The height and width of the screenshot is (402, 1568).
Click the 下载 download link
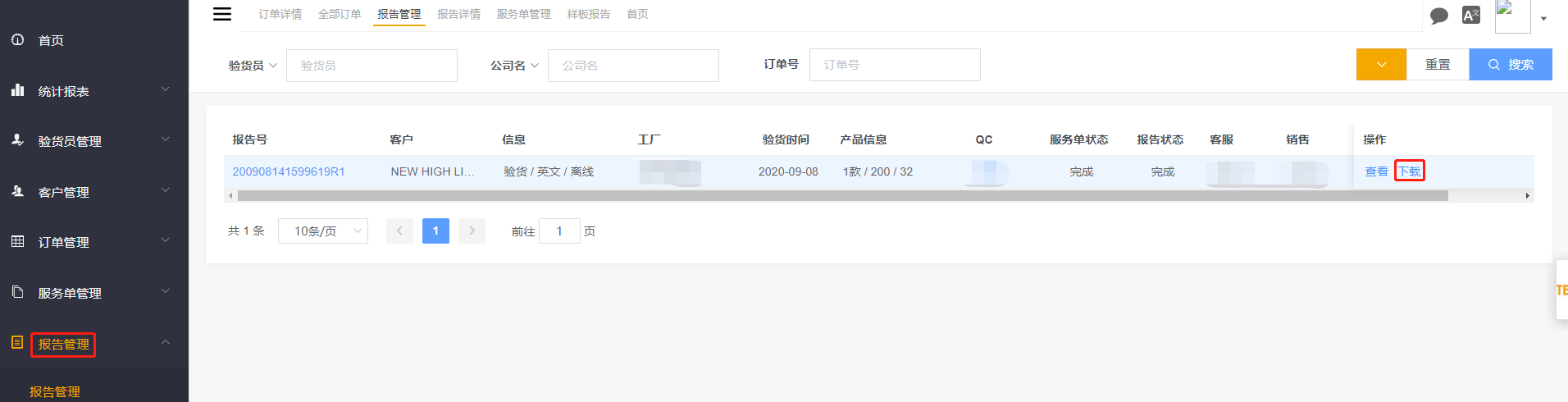click(x=1410, y=171)
